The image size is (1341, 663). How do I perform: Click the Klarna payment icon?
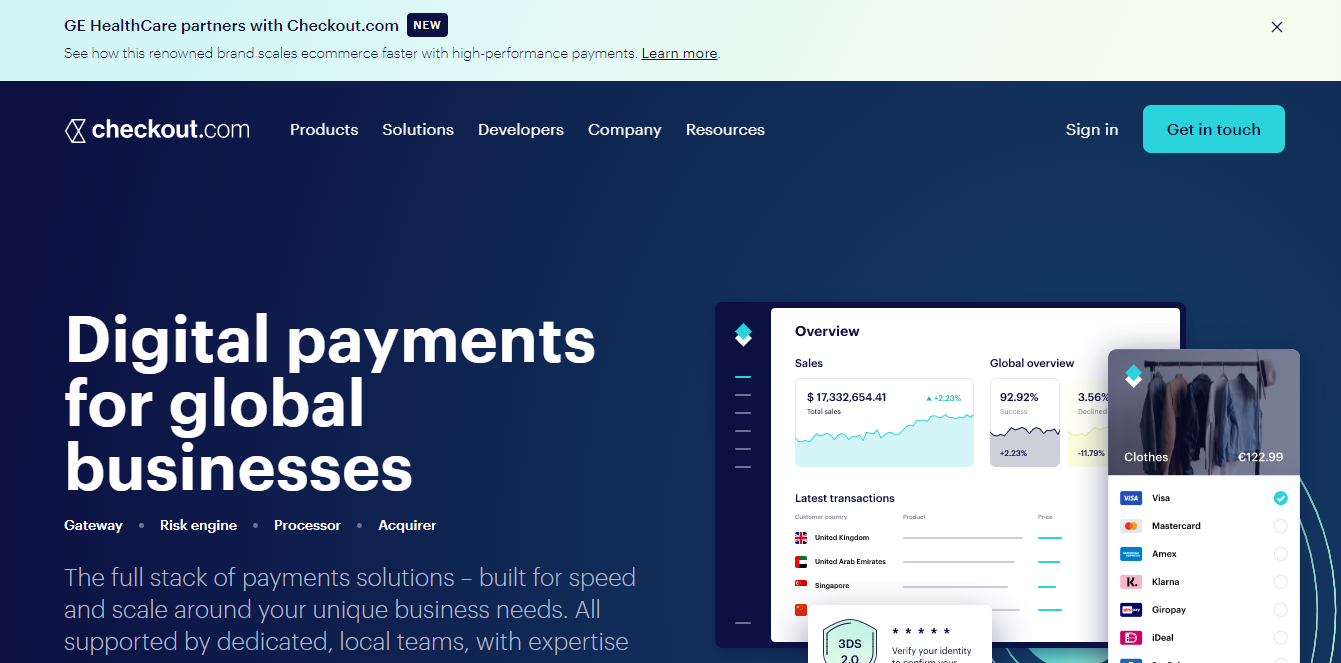(x=1131, y=582)
